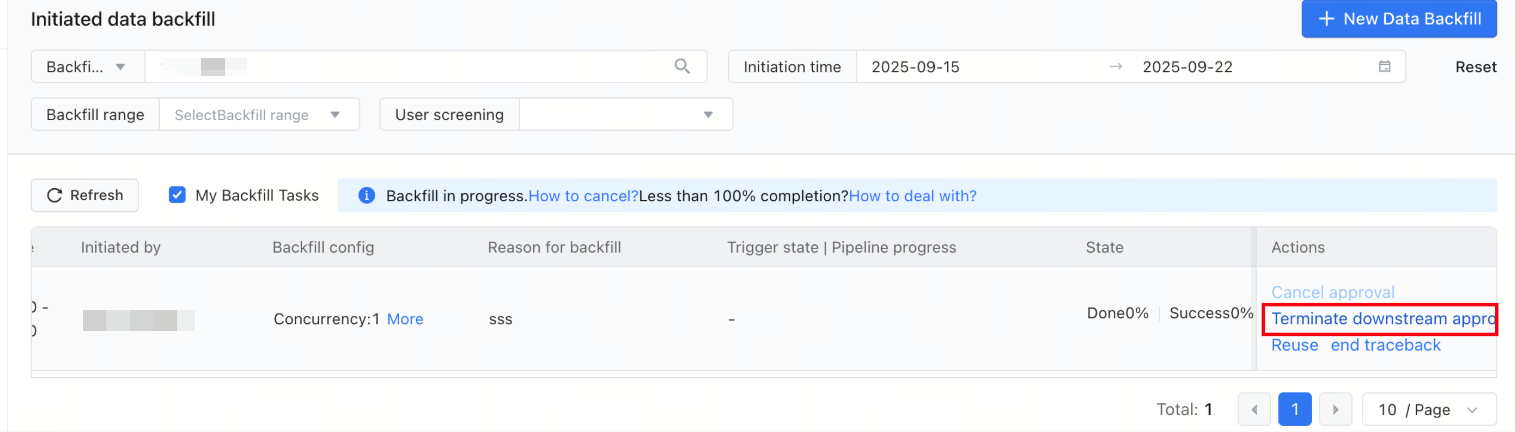1515x432 pixels.
Task: Open the Backfi... search type dropdown
Action: click(88, 67)
